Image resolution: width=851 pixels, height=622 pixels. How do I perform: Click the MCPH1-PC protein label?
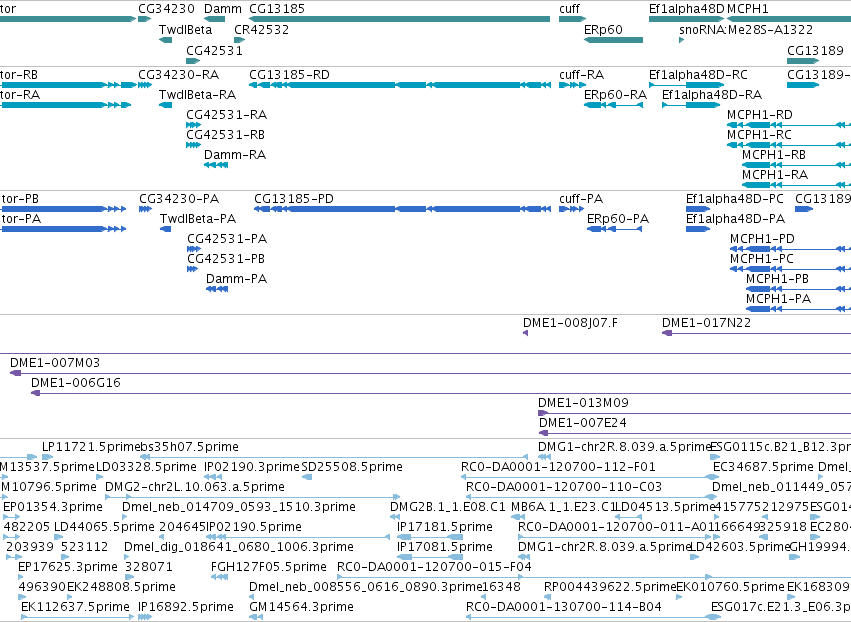coord(761,259)
